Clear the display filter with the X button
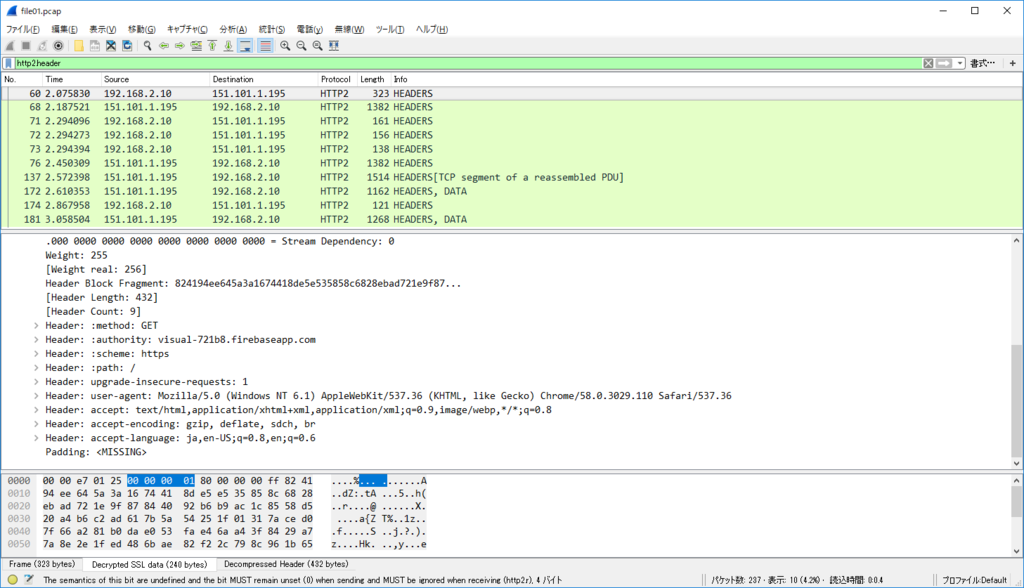The image size is (1024, 588). tap(928, 63)
